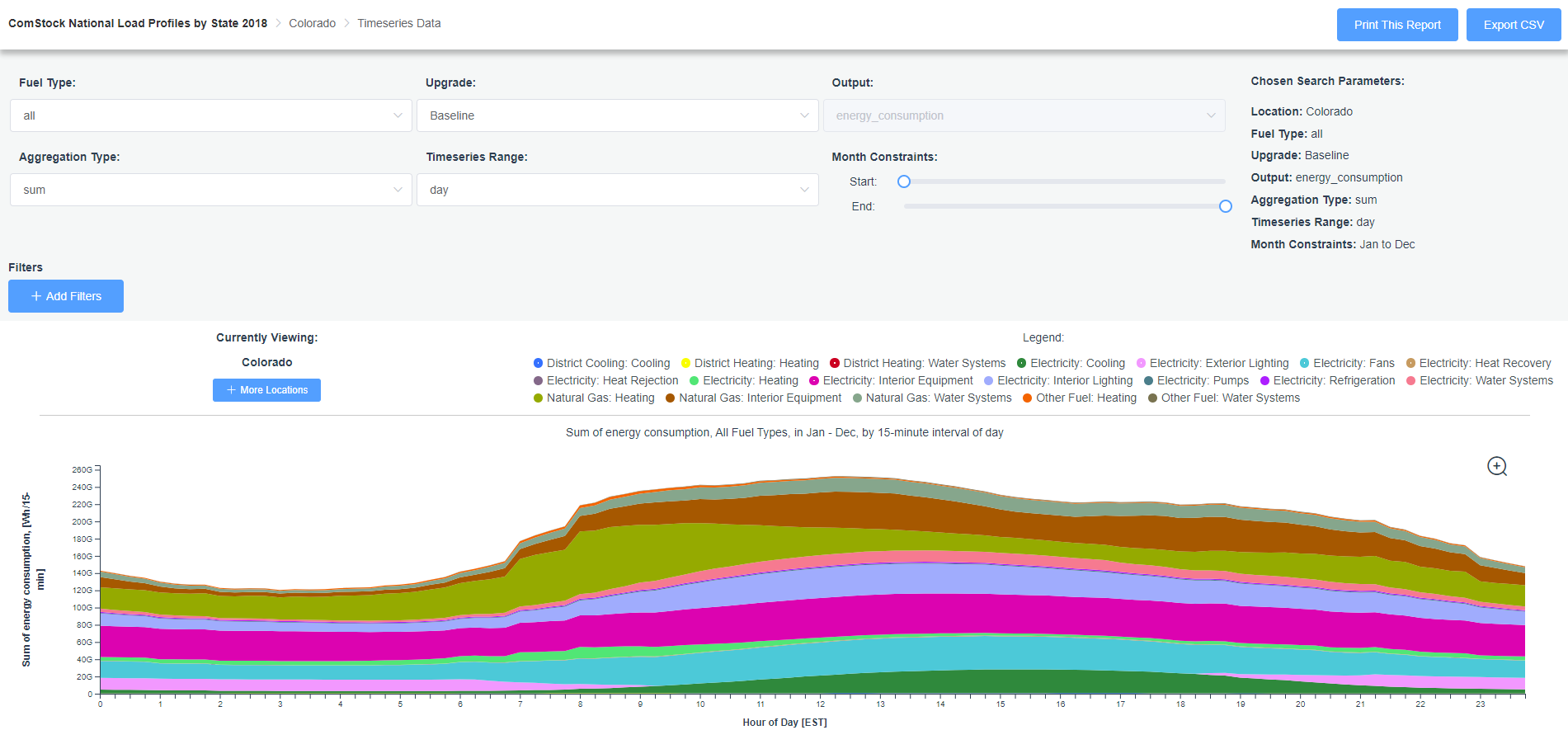
Task: Click the Other Fuel: Heating legend dot
Action: pyautogui.click(x=1027, y=398)
